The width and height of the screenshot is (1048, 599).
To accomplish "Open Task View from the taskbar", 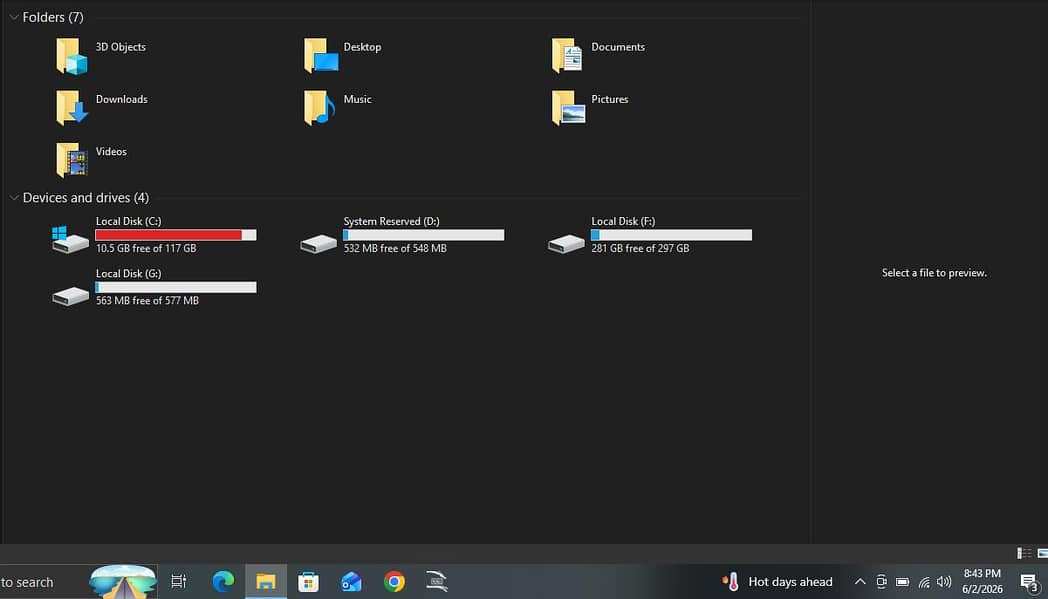I will (178, 582).
